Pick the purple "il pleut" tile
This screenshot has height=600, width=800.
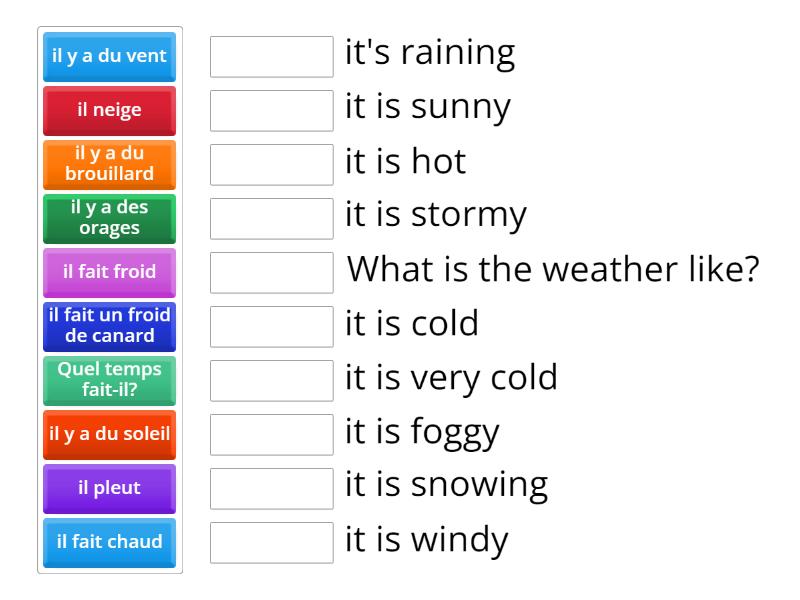[x=108, y=488]
